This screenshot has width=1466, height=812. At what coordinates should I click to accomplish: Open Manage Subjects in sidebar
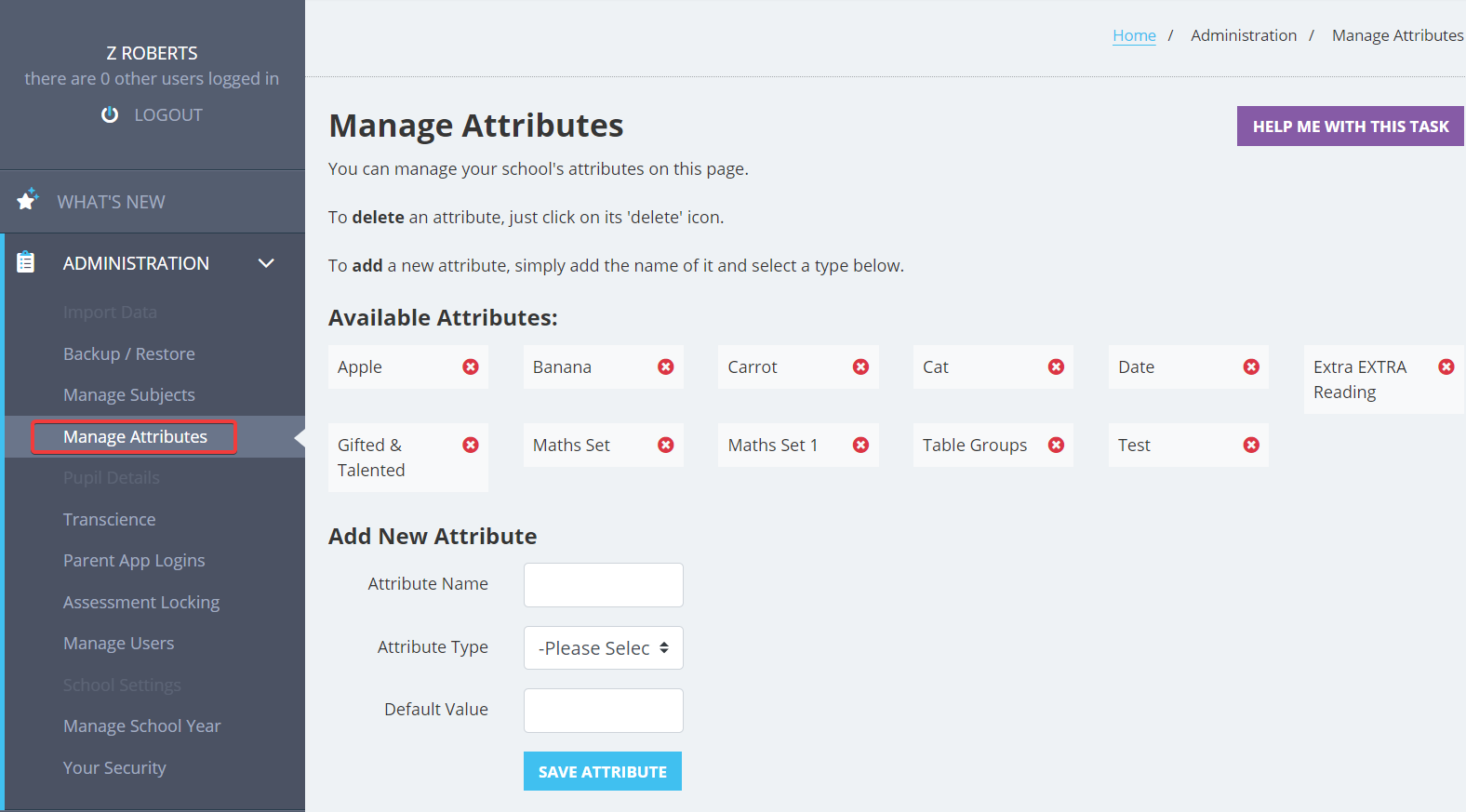129,395
